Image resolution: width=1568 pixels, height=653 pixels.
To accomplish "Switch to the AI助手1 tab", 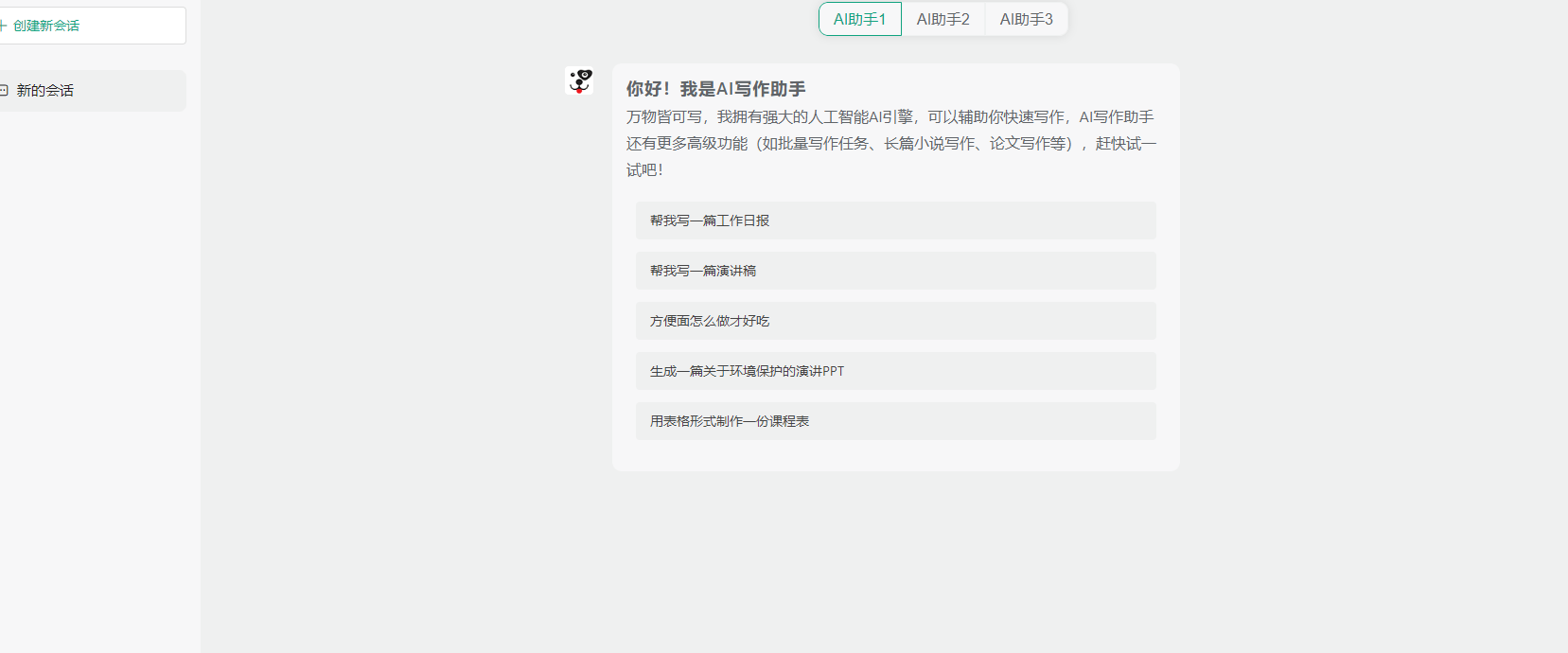I will tap(859, 19).
